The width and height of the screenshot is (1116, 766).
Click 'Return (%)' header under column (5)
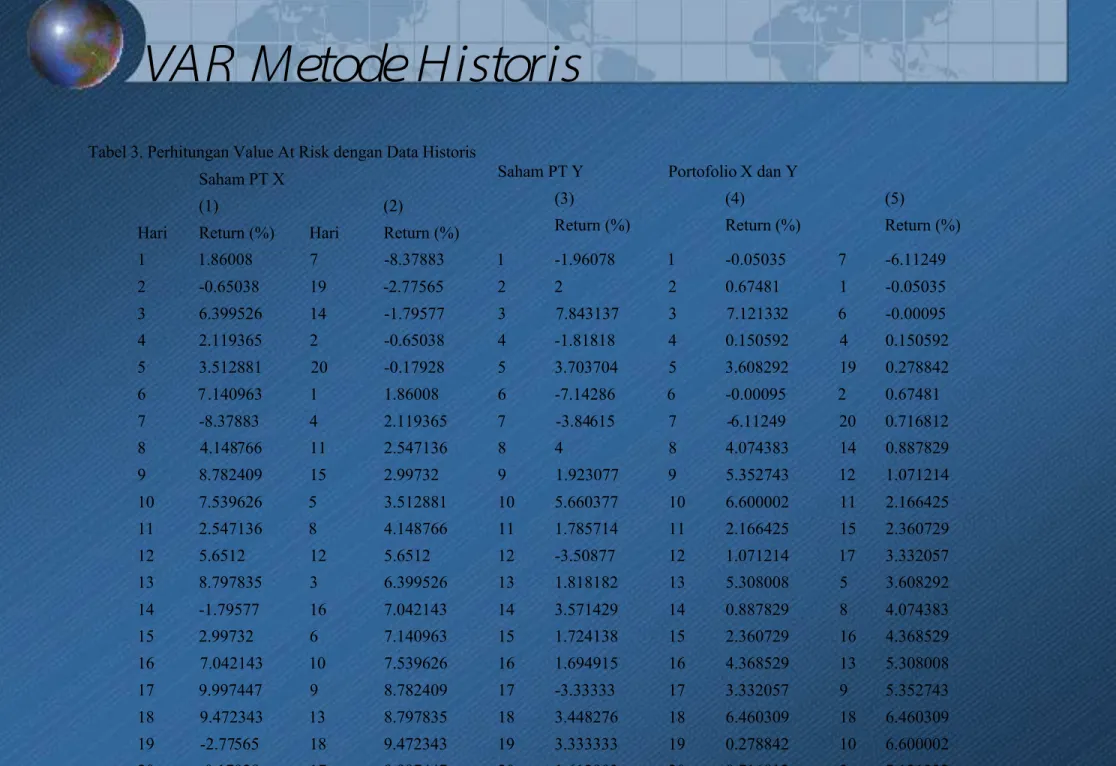(922, 225)
